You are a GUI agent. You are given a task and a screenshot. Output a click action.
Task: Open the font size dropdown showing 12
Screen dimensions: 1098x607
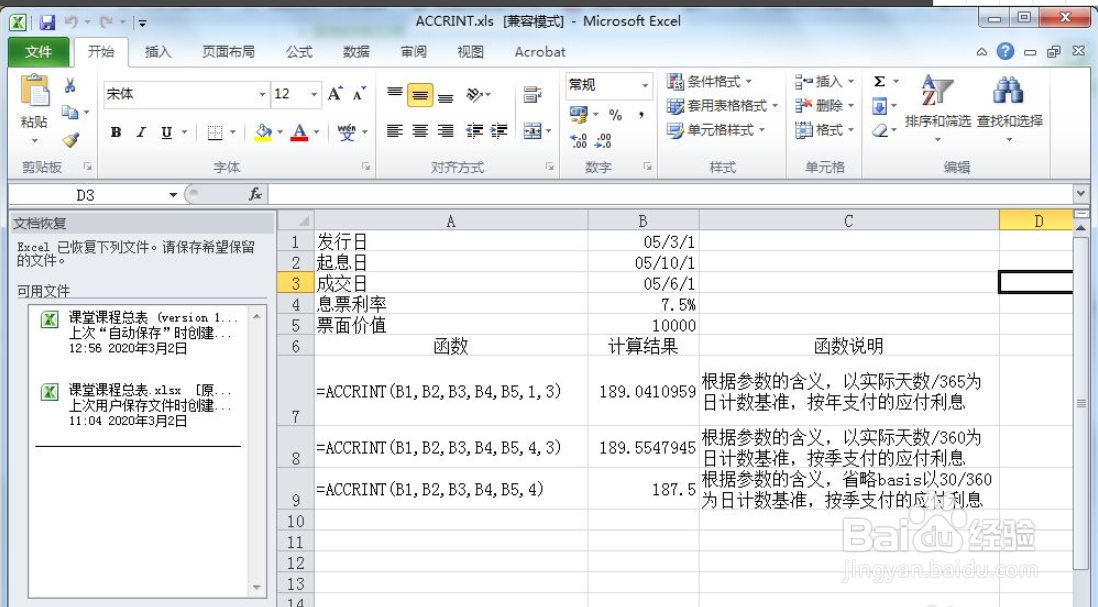[314, 94]
